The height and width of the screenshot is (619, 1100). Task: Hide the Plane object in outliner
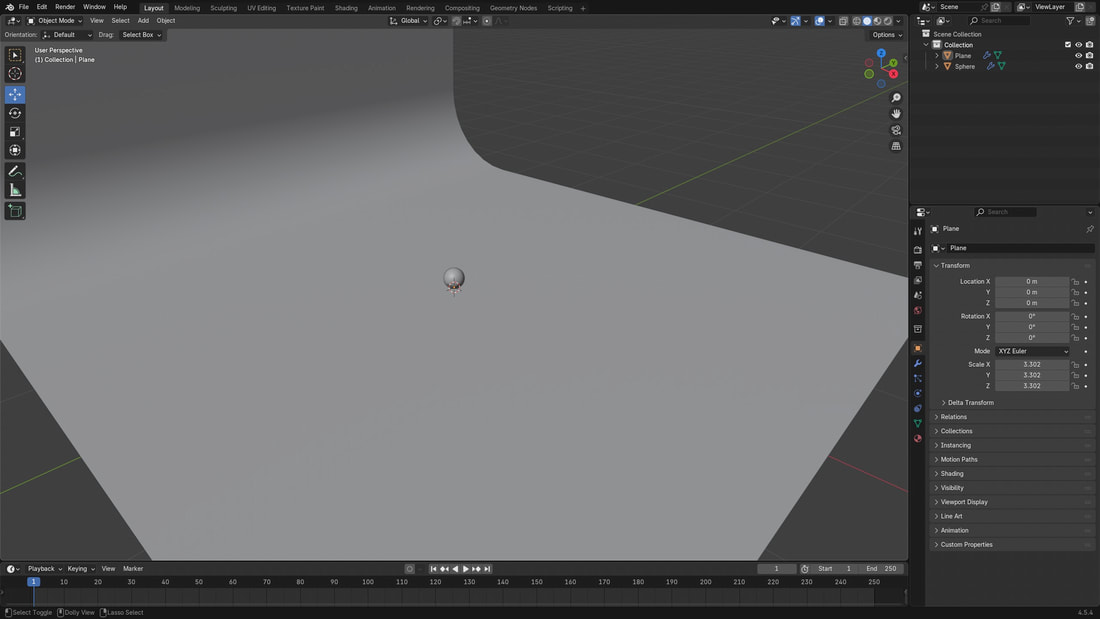pos(1078,56)
